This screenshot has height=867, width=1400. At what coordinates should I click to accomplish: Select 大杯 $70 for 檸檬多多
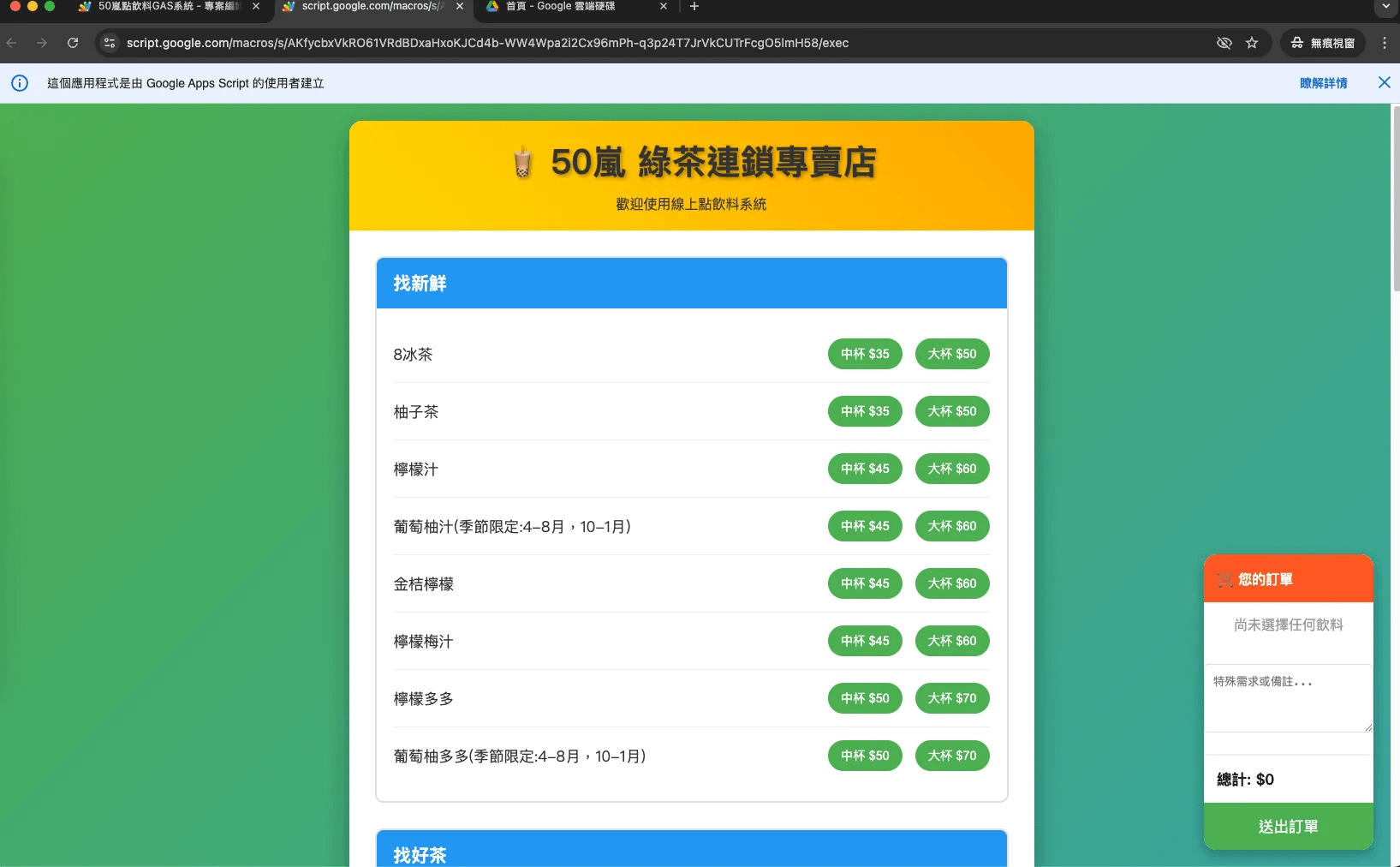click(952, 698)
